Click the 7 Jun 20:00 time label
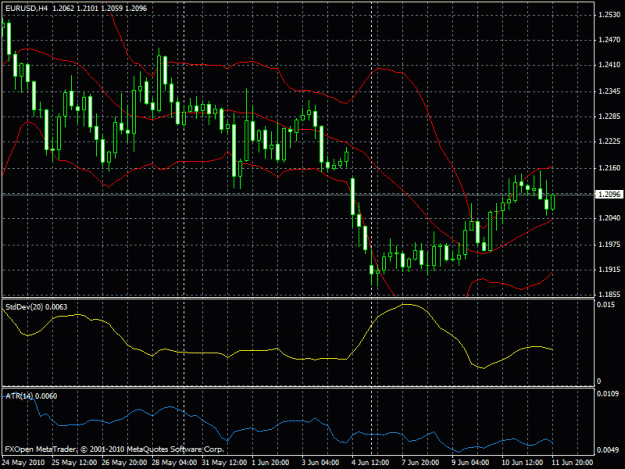This screenshot has width=625, height=469. point(420,463)
